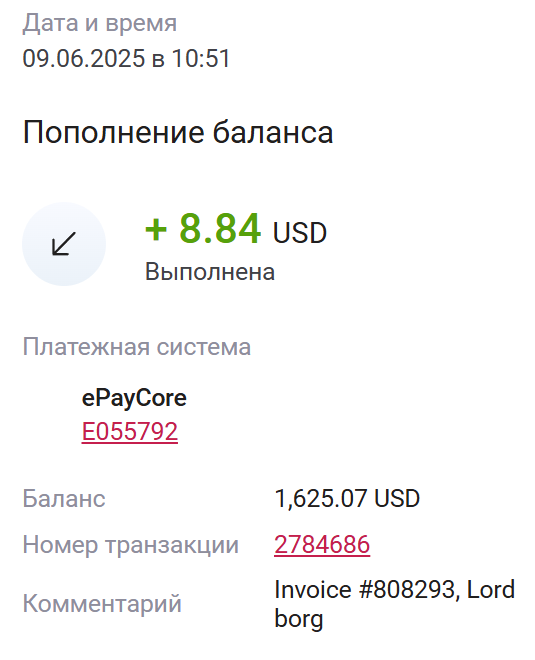This screenshot has height=660, width=535.
Task: Click the balance value 1,625.07 USD
Action: click(347, 498)
